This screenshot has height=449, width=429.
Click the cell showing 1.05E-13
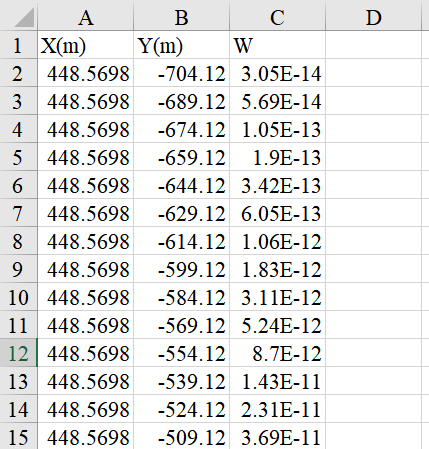(x=277, y=129)
